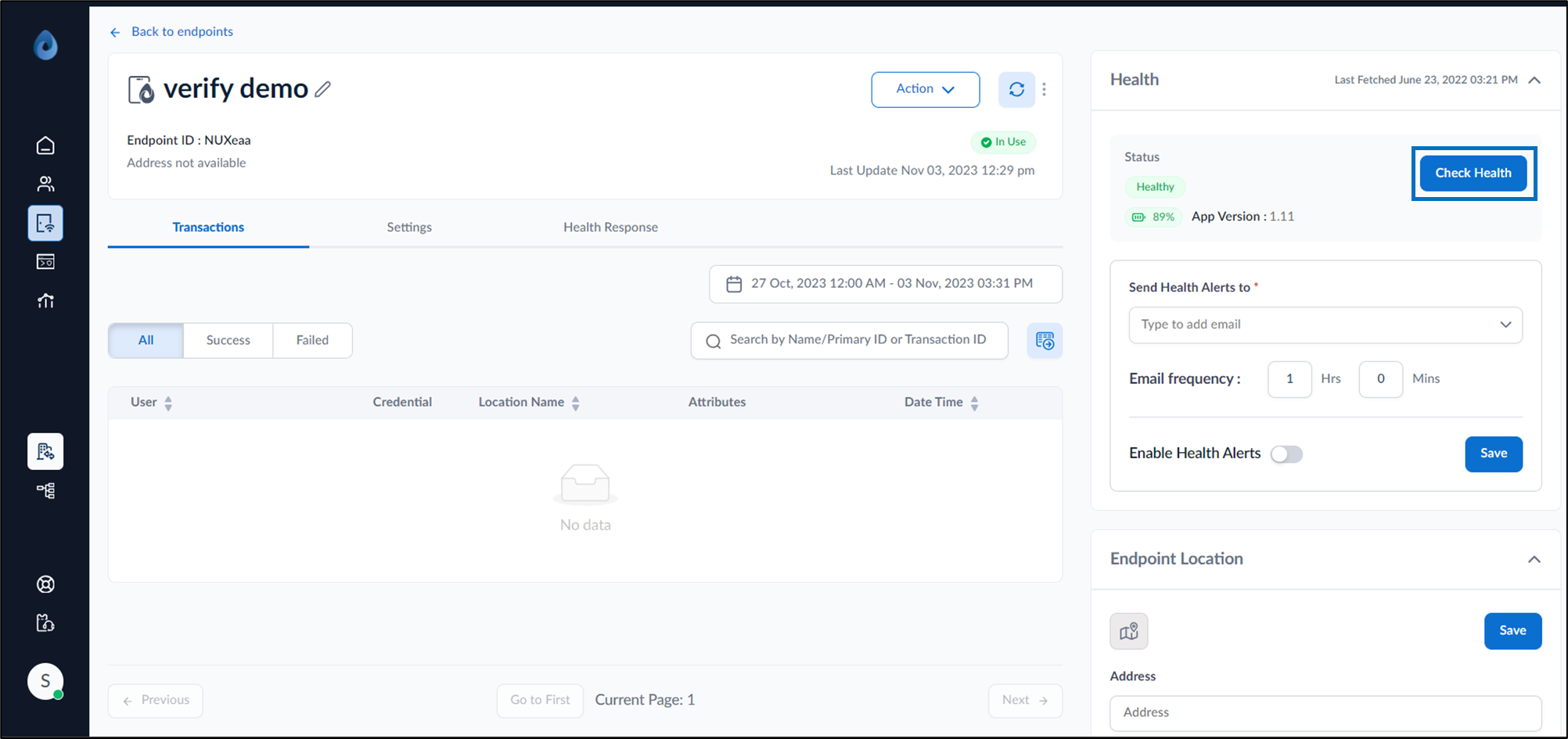Select the endpoints device icon in sidebar
The image size is (1568, 739).
click(x=45, y=223)
